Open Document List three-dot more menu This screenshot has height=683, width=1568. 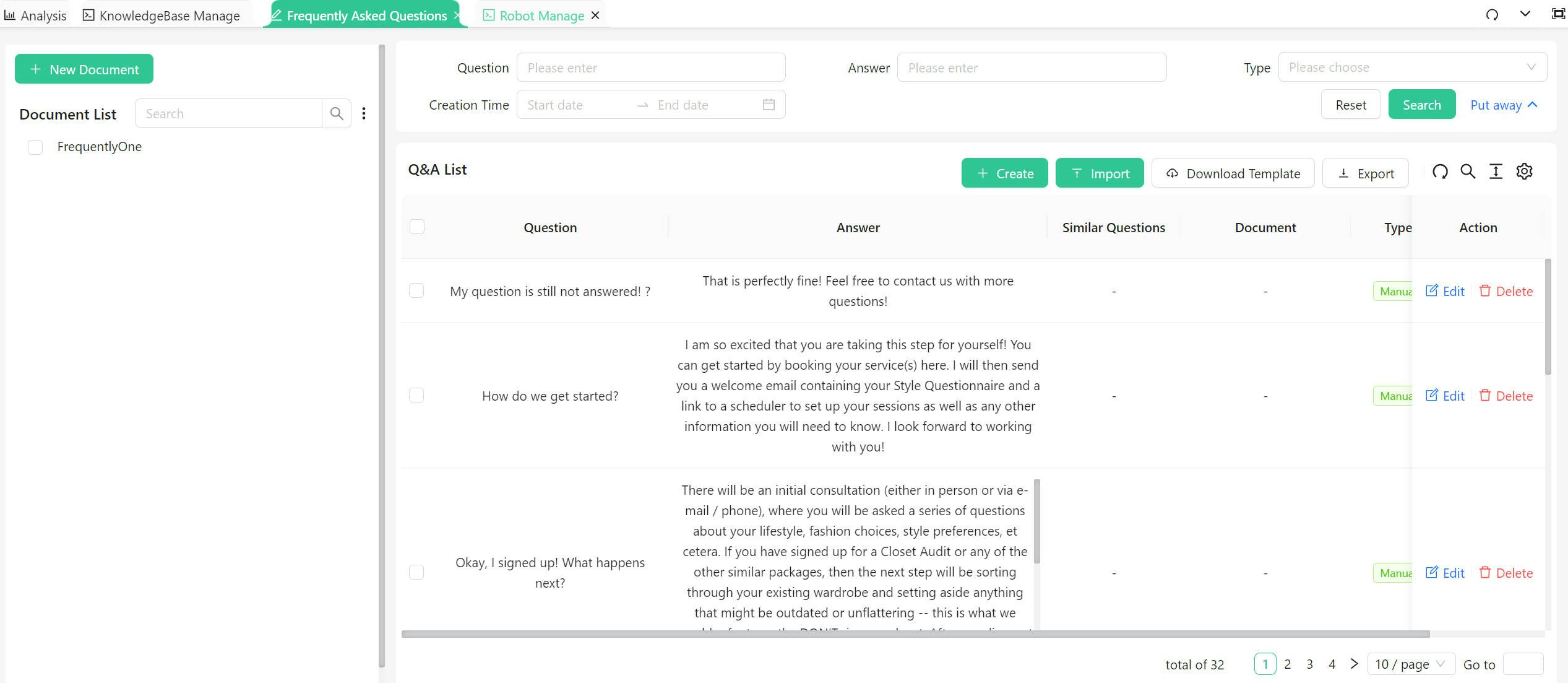[x=364, y=113]
